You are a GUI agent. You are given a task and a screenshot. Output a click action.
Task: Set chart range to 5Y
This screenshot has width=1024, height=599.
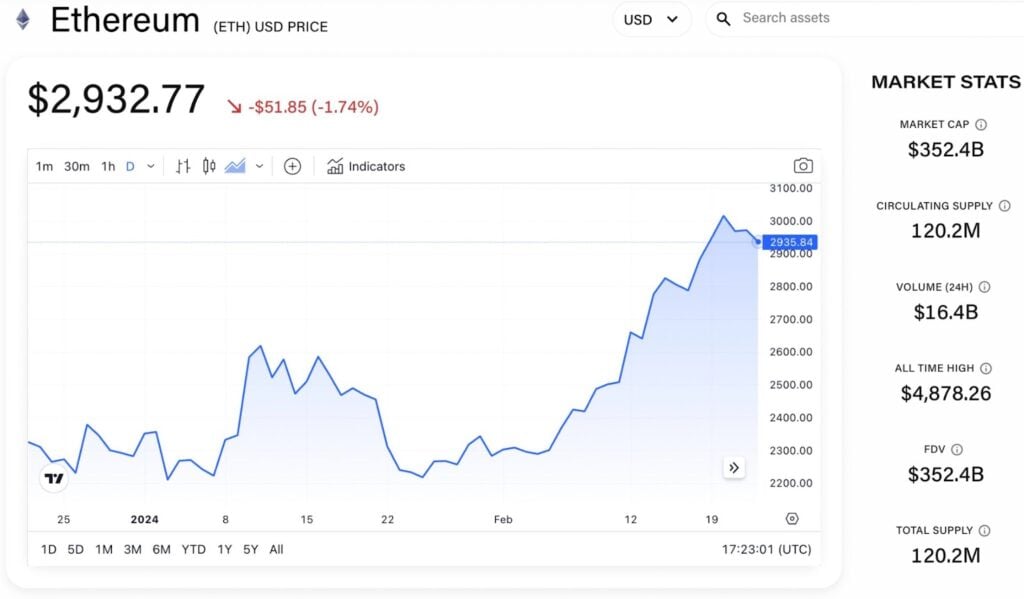[x=251, y=549]
